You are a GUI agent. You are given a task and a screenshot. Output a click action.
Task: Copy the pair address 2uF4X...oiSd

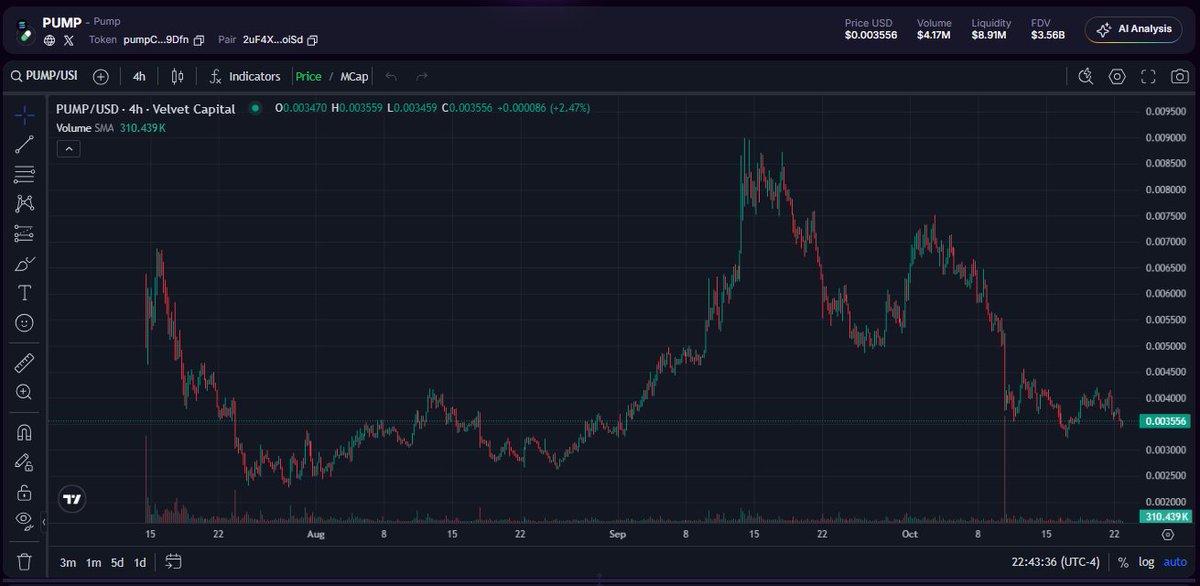click(x=313, y=41)
